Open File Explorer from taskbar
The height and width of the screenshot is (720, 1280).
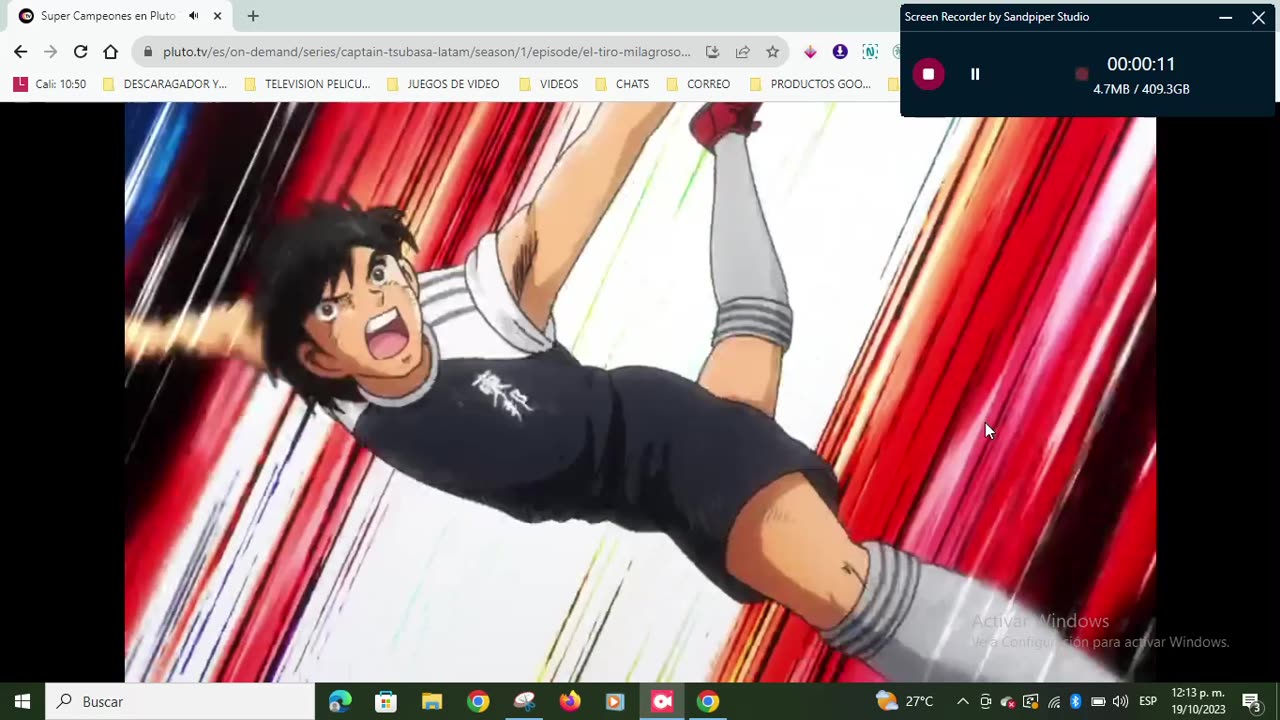tap(432, 702)
